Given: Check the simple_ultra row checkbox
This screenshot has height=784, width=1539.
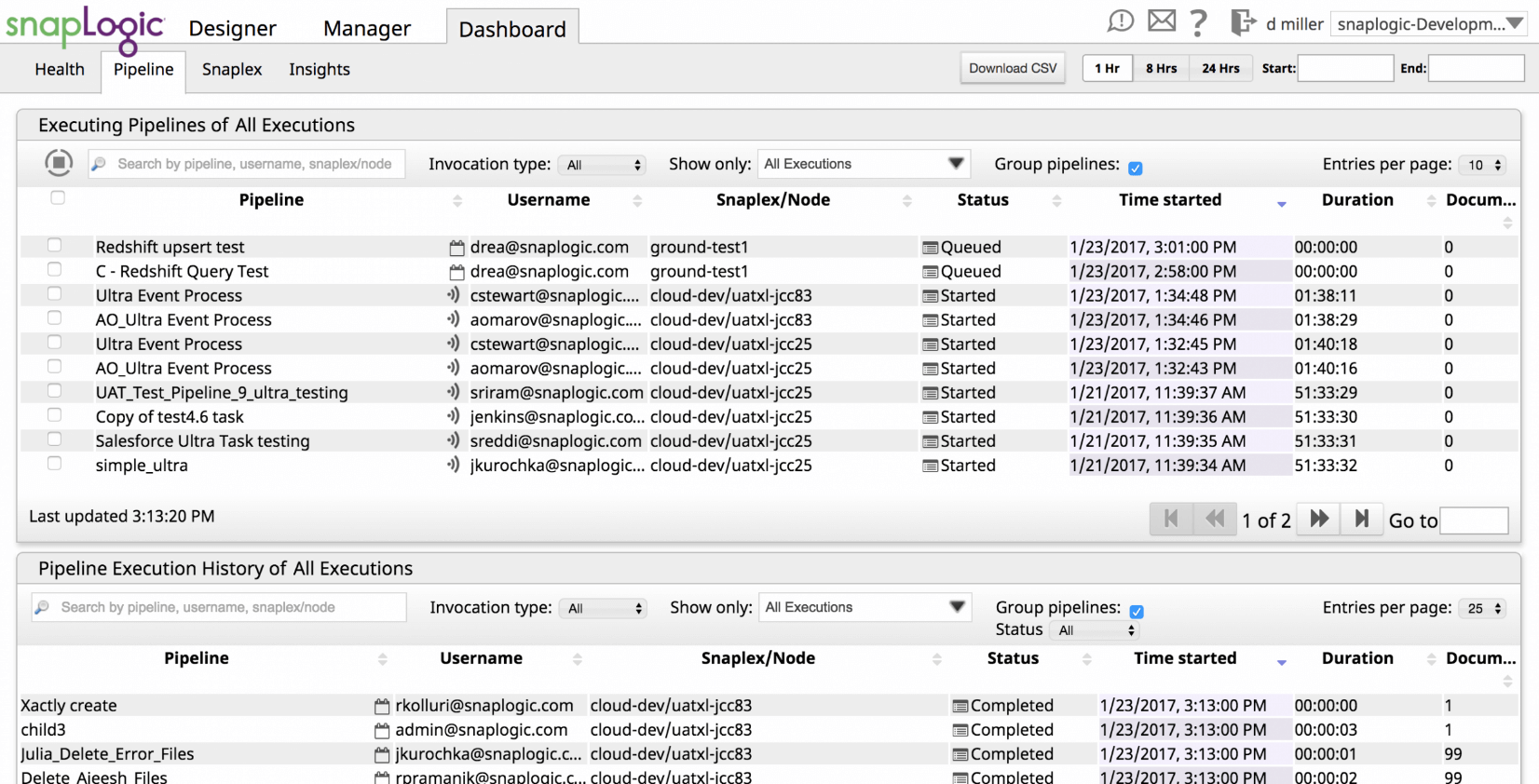Looking at the screenshot, I should click(55, 463).
